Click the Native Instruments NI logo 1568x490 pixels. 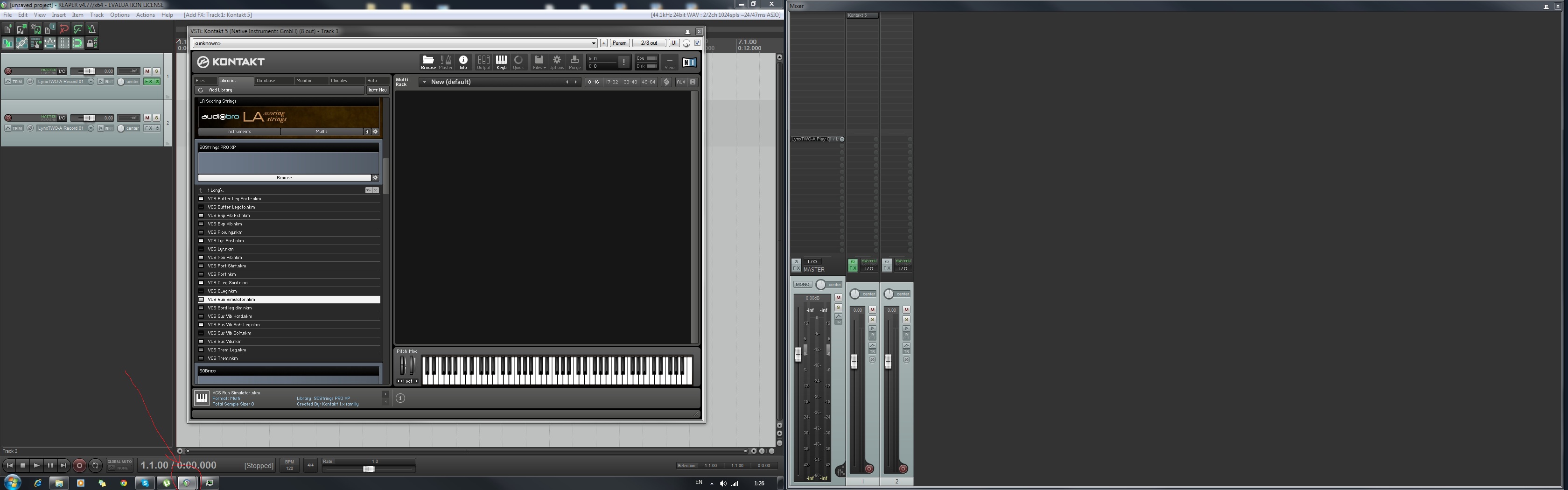(689, 62)
